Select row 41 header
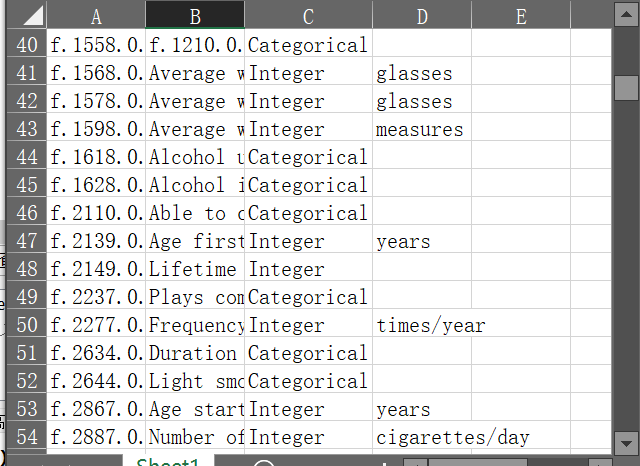Viewport: 640px width, 466px height. click(27, 73)
